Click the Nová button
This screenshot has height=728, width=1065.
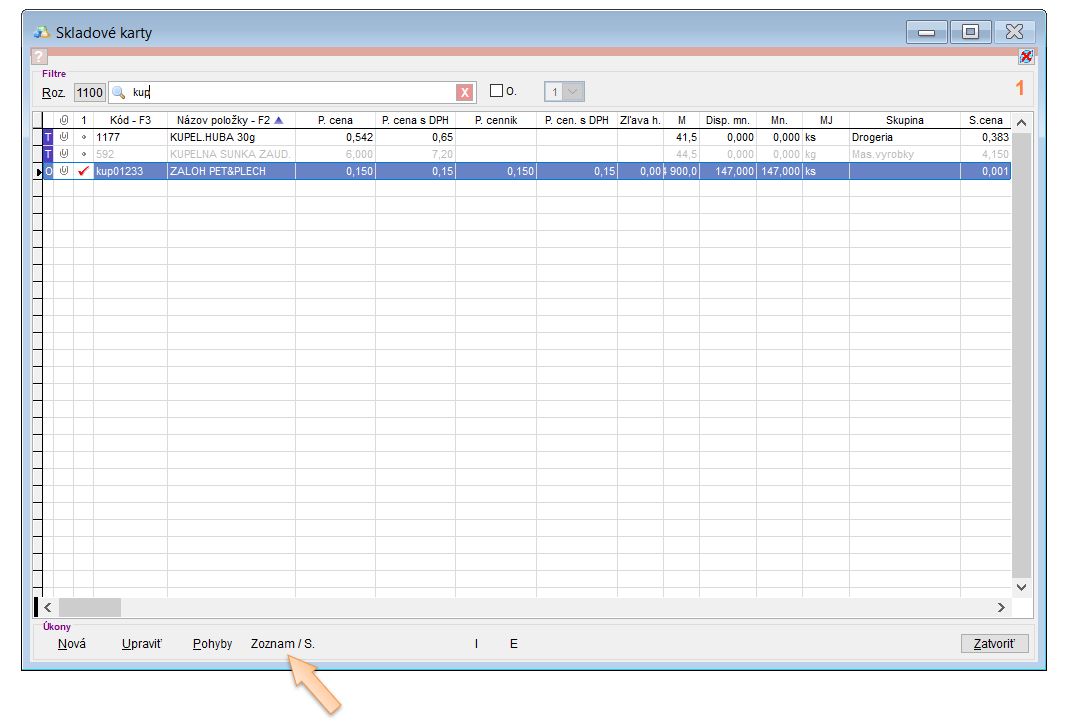[72, 644]
